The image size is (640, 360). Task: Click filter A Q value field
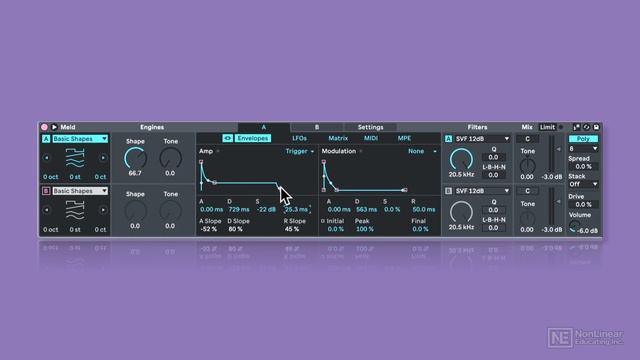coord(493,157)
